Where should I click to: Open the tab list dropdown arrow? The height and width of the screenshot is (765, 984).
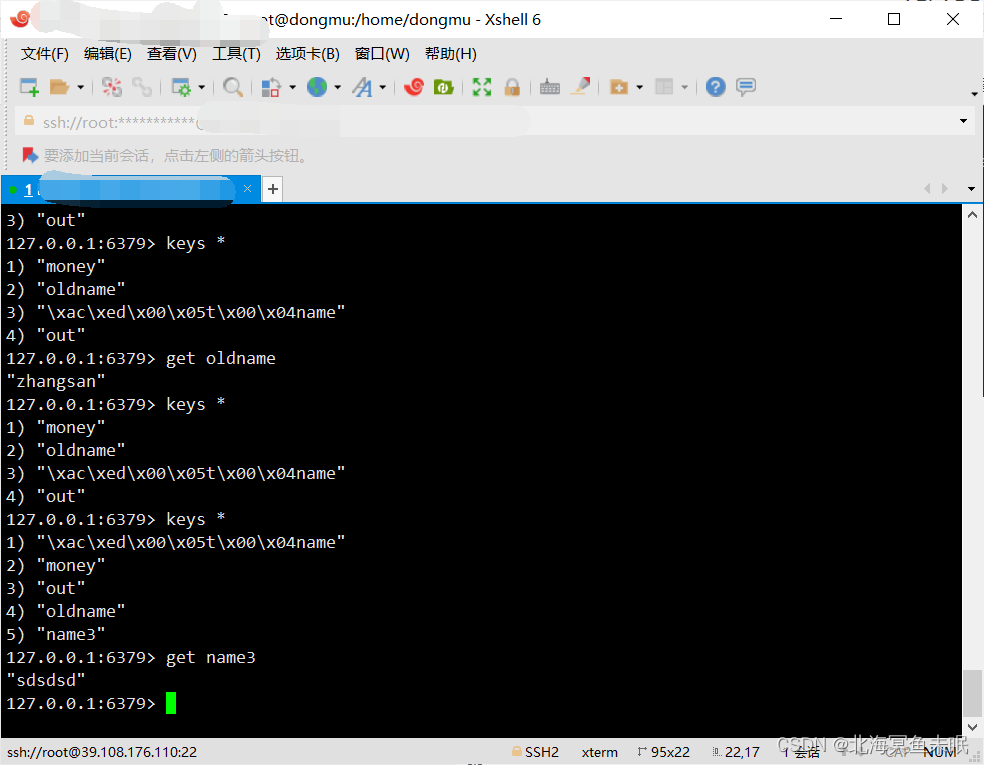click(x=971, y=189)
